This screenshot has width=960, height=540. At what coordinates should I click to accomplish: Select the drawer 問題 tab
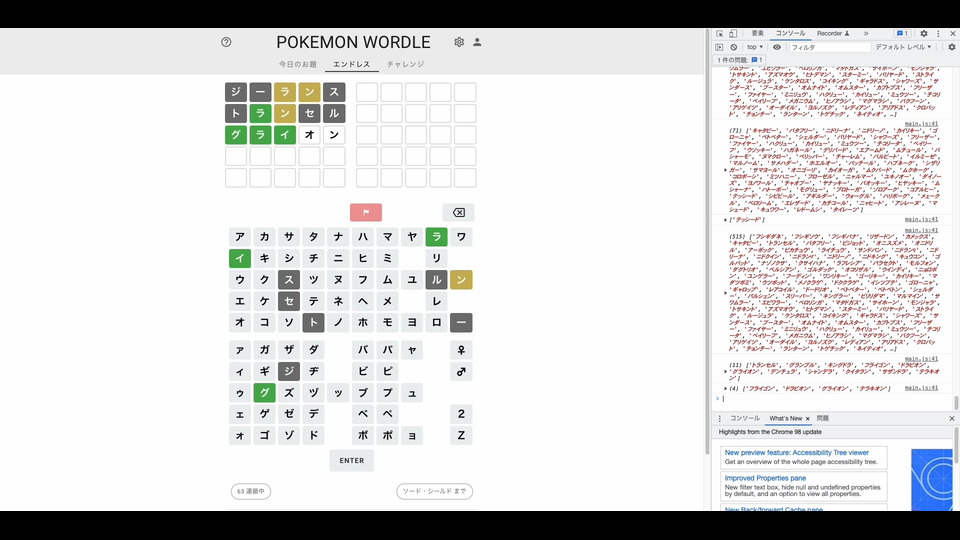coord(823,419)
